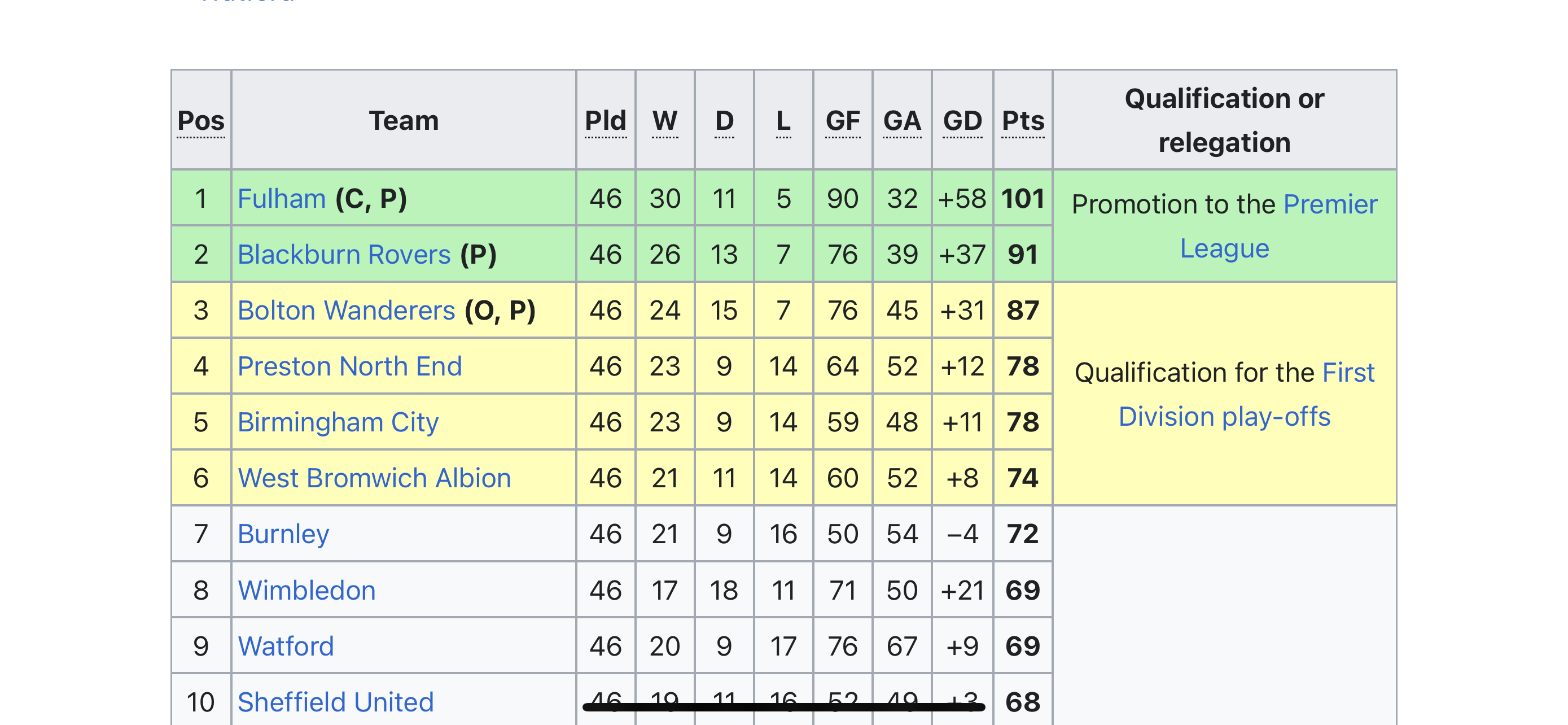The height and width of the screenshot is (725, 1568).
Task: Click the Blackburn Rovers link
Action: point(343,255)
